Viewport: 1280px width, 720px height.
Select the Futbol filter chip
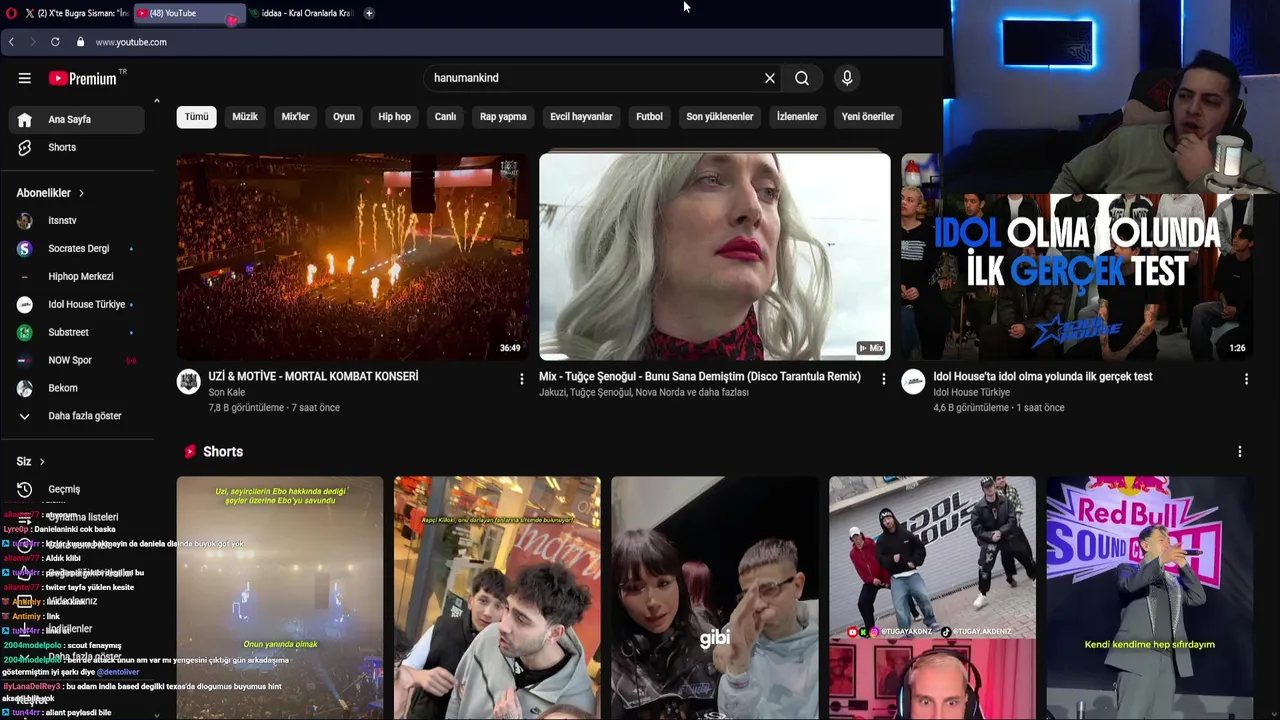pos(649,117)
